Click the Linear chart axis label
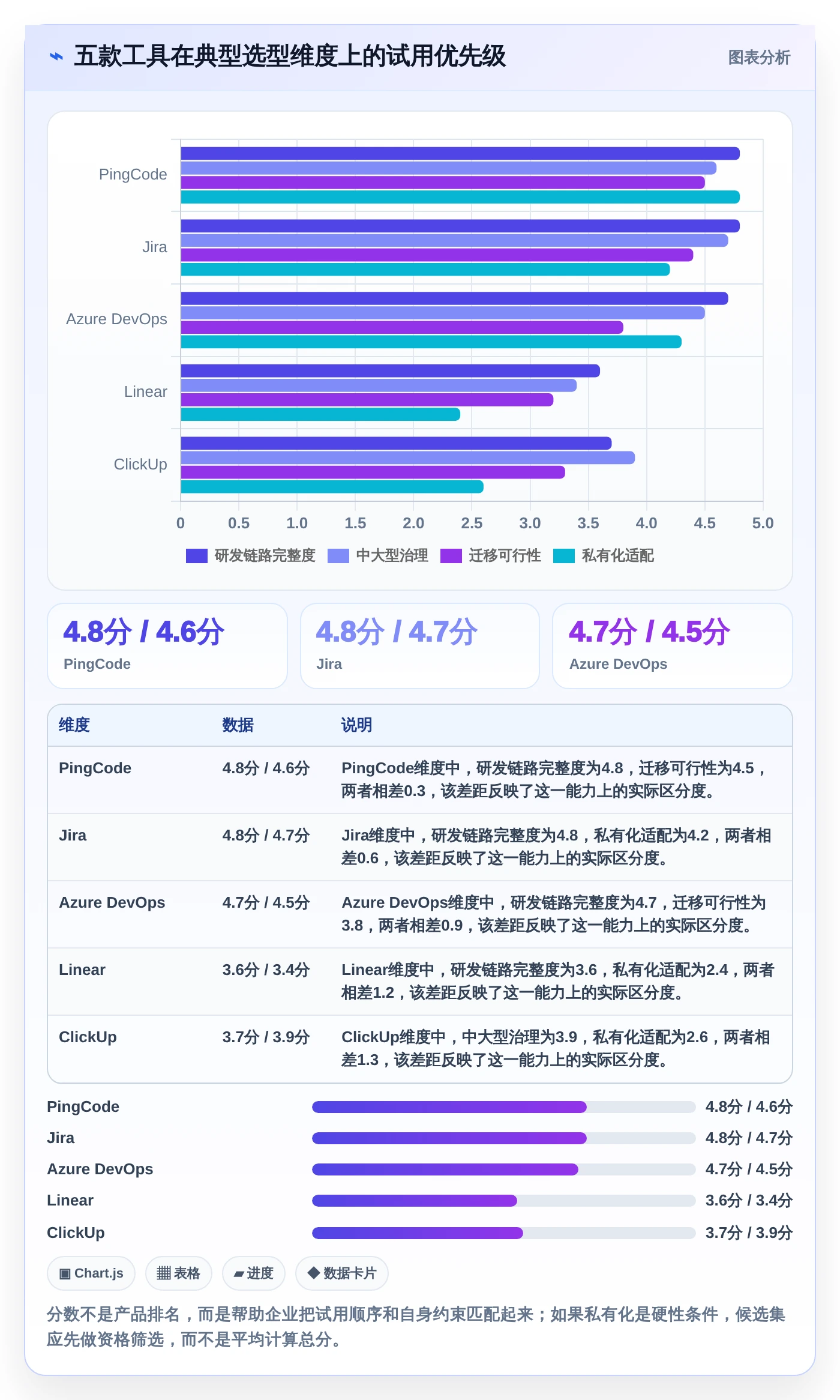 click(x=146, y=392)
